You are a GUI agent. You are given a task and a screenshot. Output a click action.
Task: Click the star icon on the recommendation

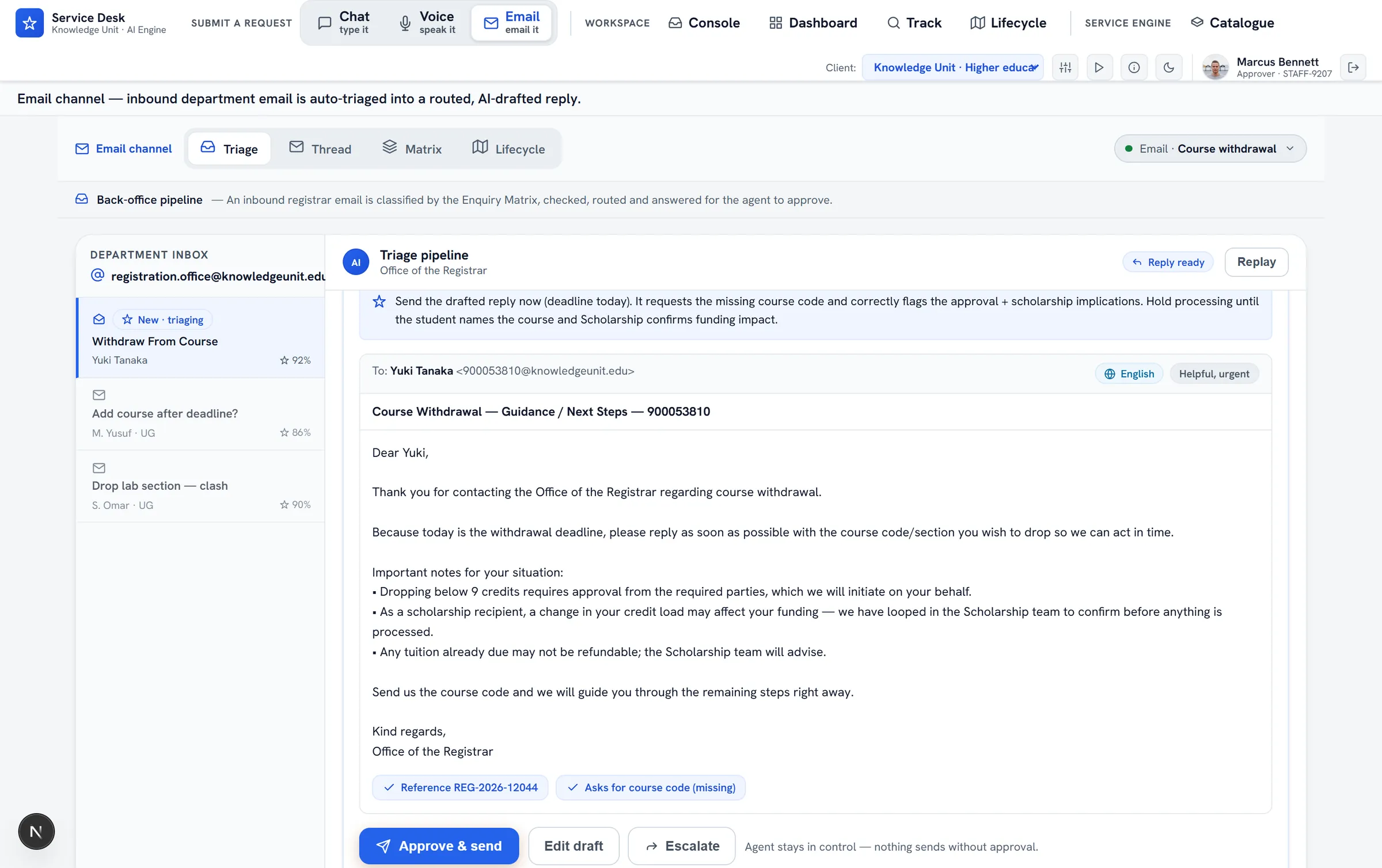[x=379, y=302]
